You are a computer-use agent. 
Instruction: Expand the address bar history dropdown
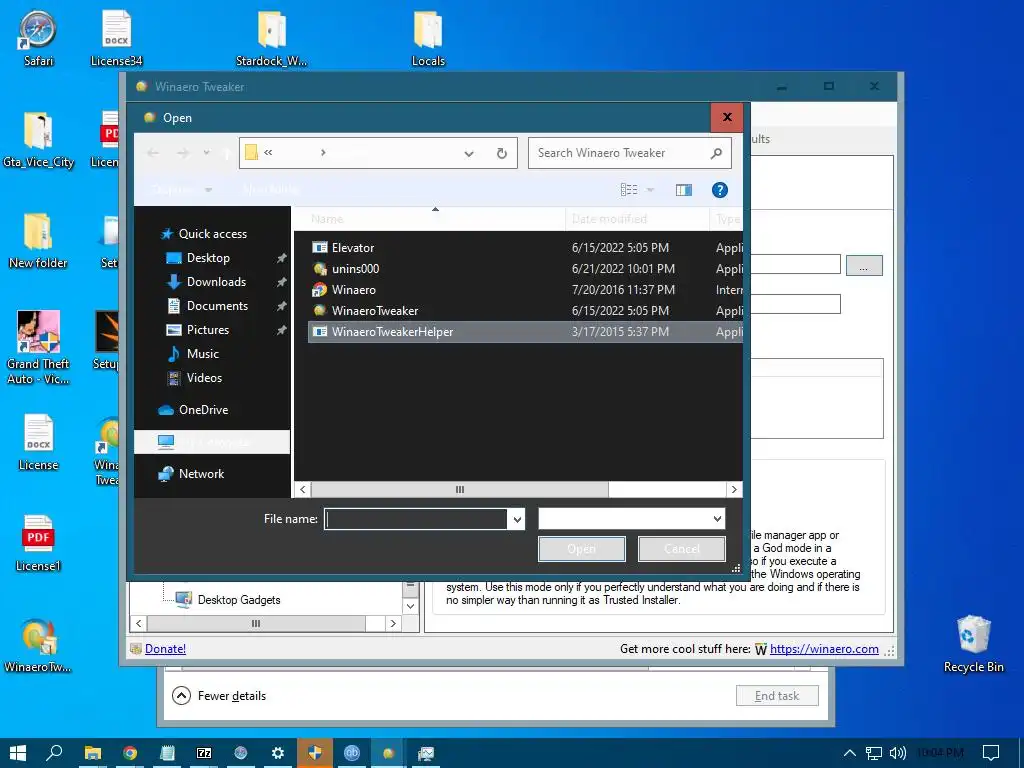(468, 153)
